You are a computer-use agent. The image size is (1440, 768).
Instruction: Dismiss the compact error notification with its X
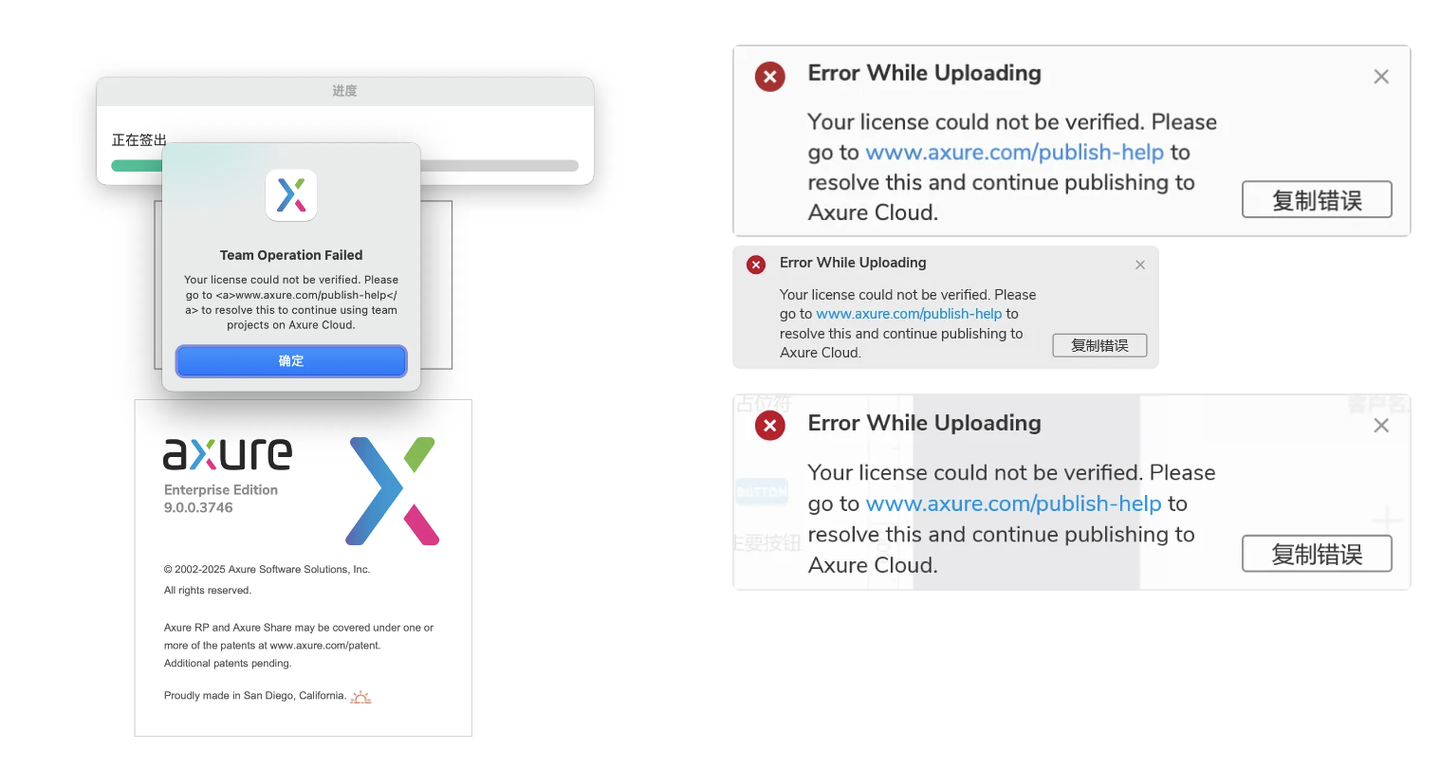point(1140,264)
